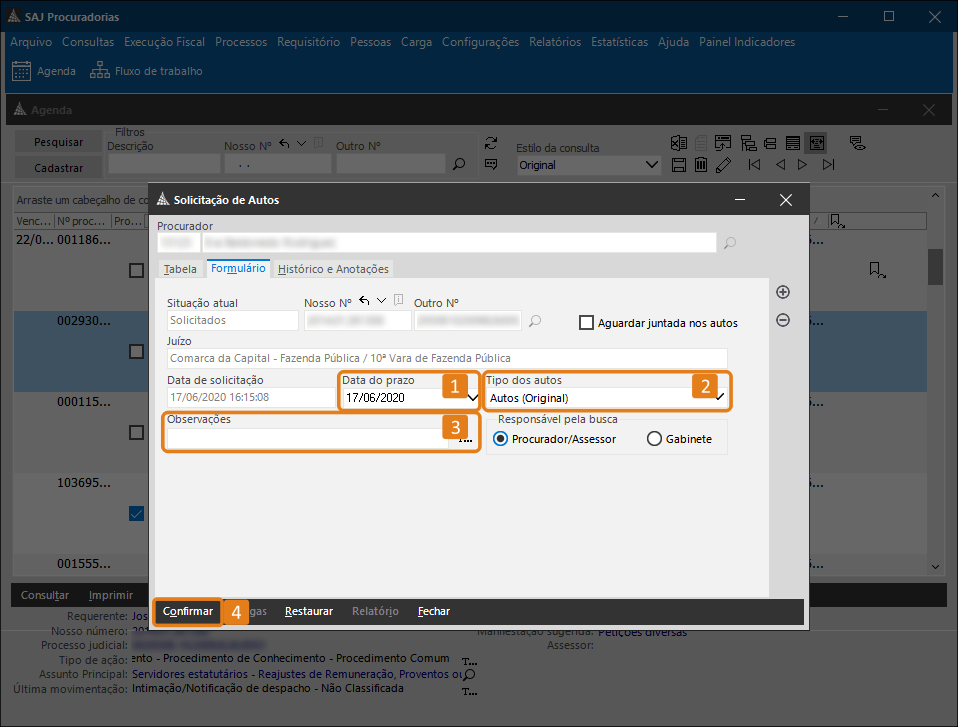Screen dimensions: 958x727
Task: Select the Procurador/Assessor radio option
Action: coord(501,439)
